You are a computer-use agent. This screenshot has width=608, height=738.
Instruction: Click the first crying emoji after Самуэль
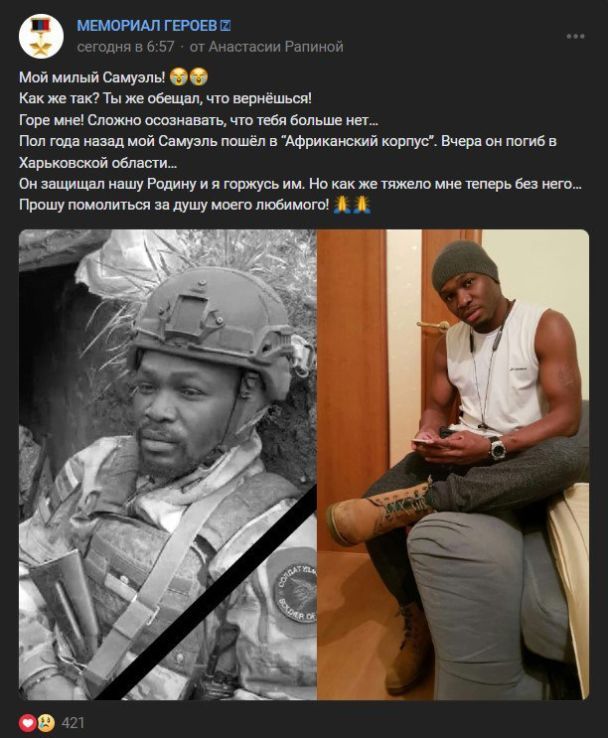(x=178, y=77)
